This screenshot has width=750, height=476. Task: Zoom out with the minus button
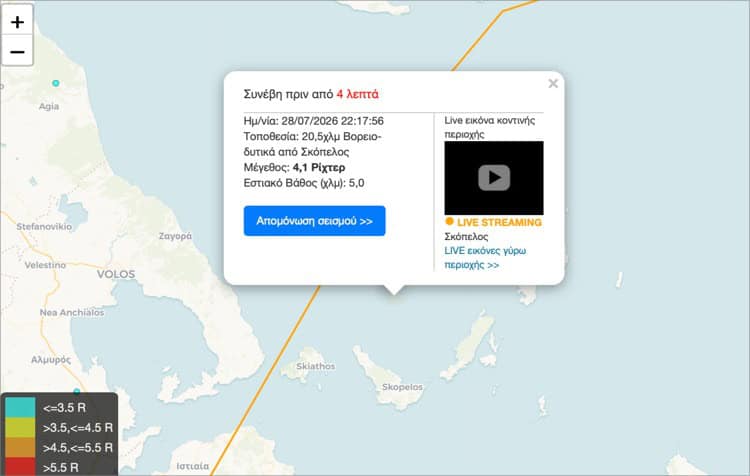point(17,51)
